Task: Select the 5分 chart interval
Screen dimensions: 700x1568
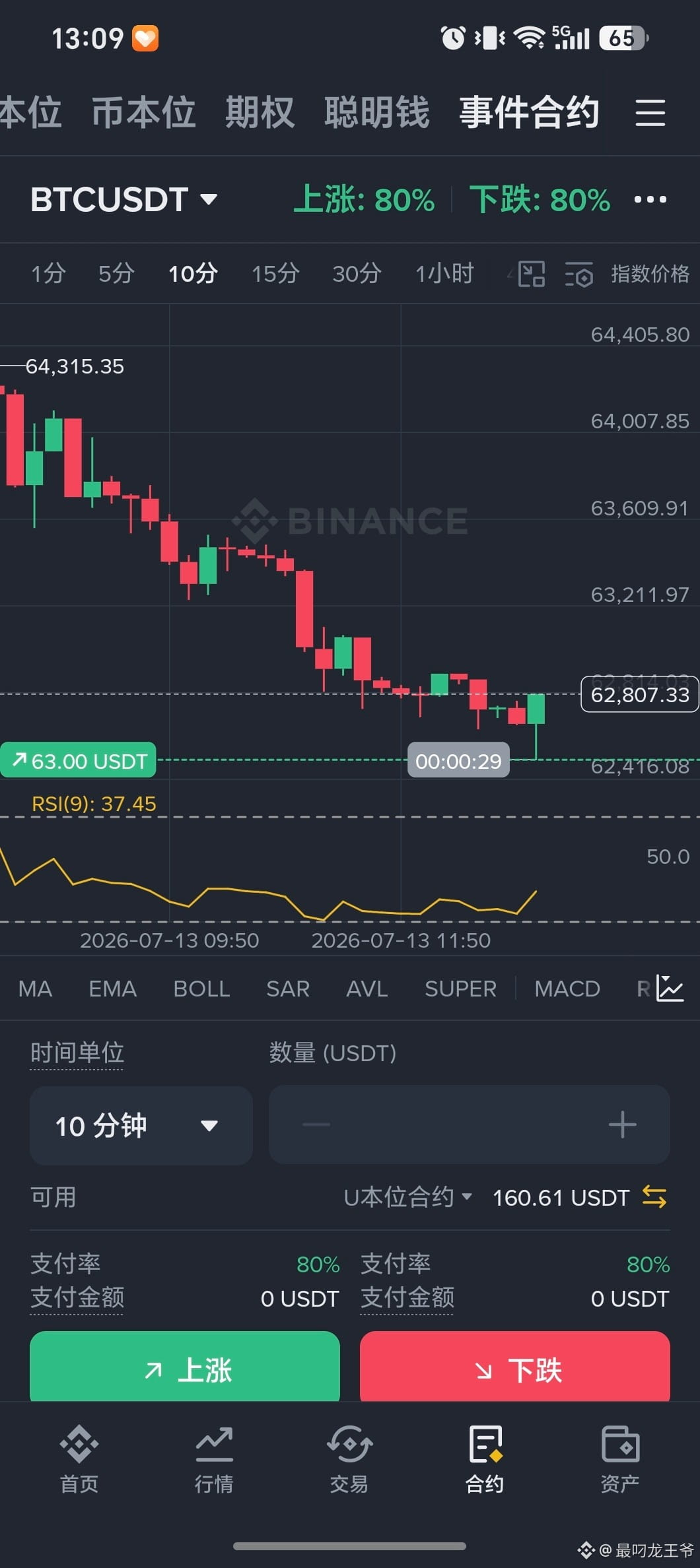Action: (x=116, y=273)
